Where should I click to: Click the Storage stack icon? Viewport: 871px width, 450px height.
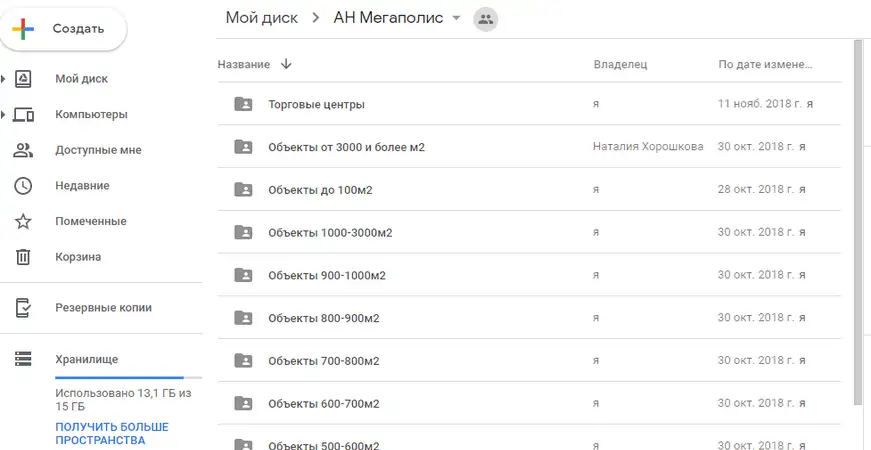pos(23,359)
